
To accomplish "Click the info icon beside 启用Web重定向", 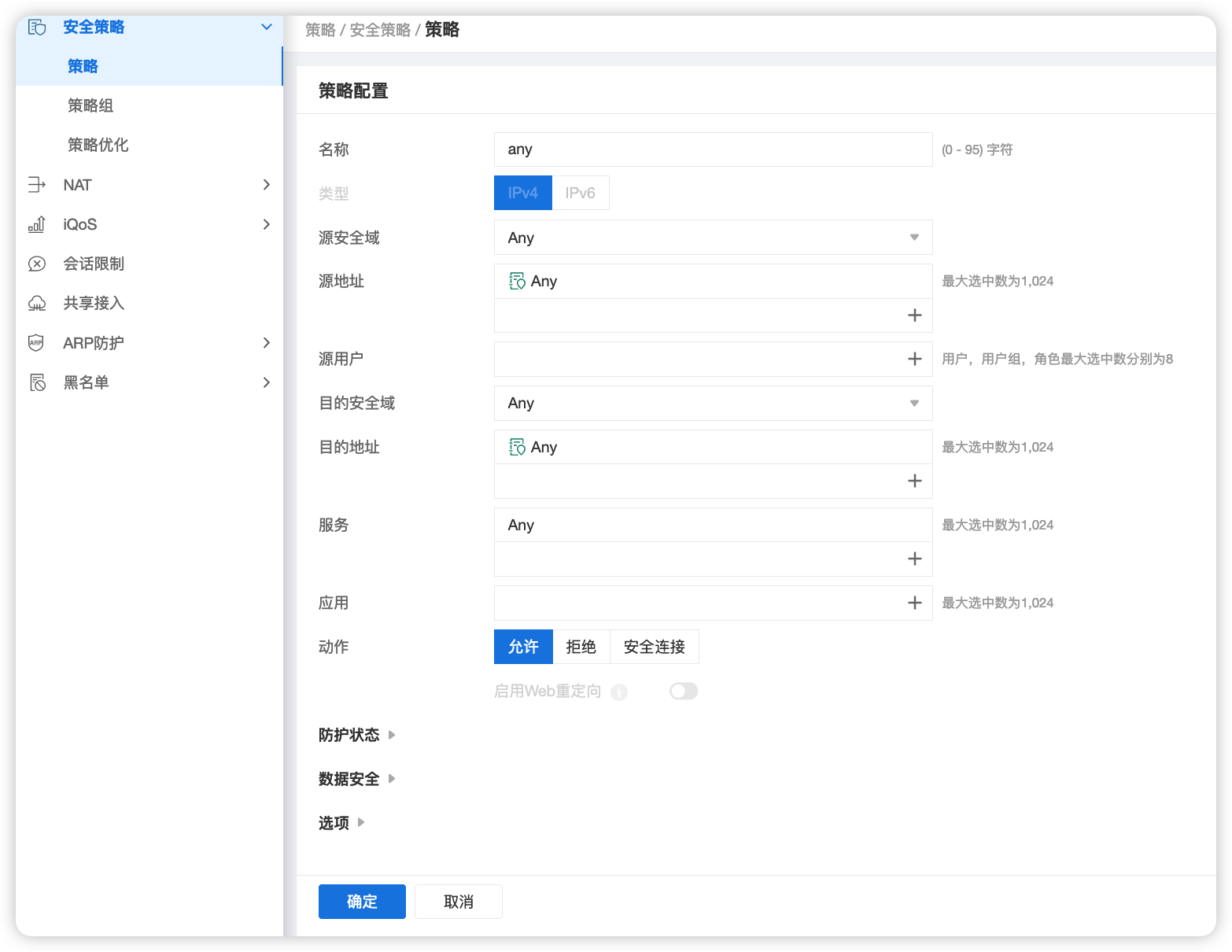I will point(619,692).
